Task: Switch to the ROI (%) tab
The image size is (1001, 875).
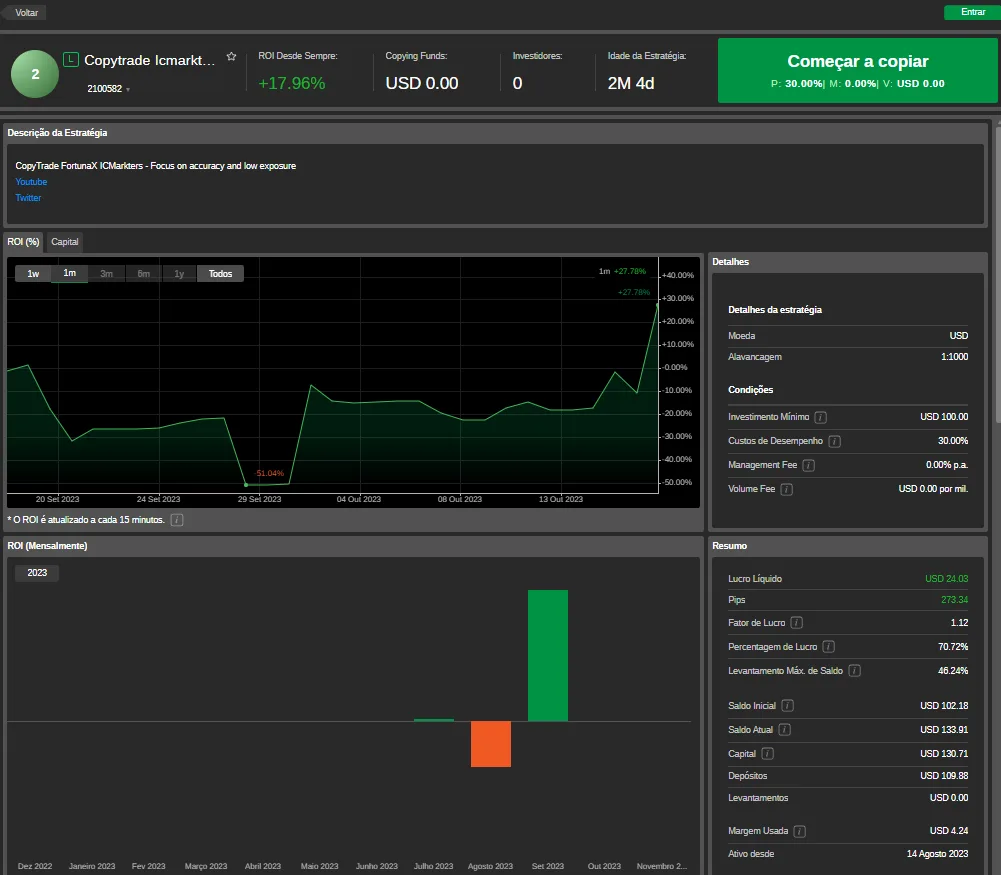Action: coord(24,242)
